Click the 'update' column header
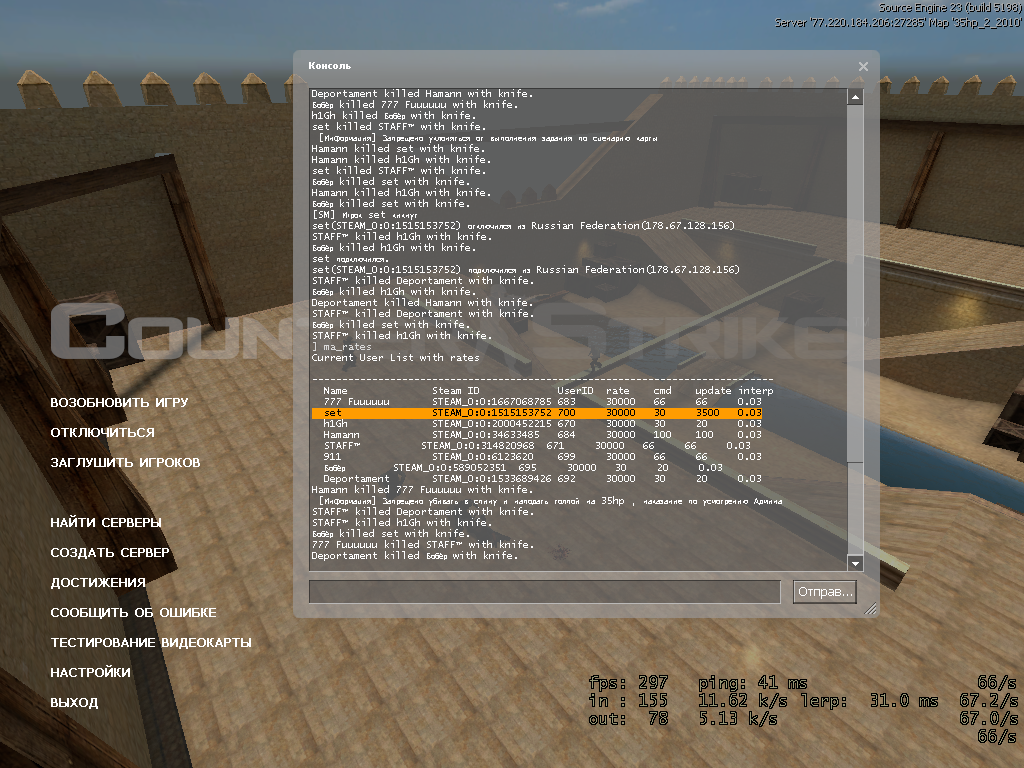 point(712,391)
